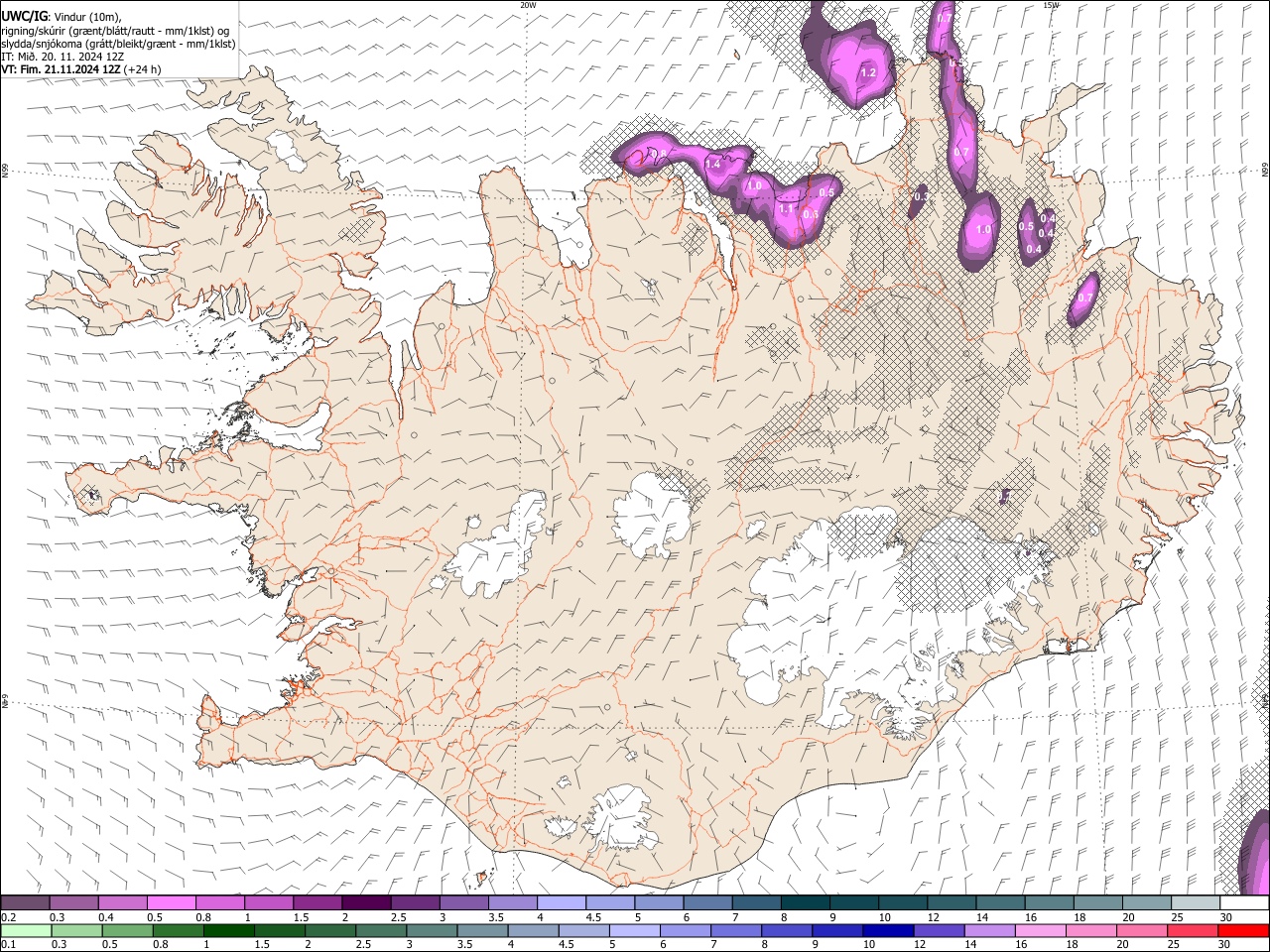Pick the rain legend swatch starting at 0.5
1270x952 pixels.
pos(127,931)
